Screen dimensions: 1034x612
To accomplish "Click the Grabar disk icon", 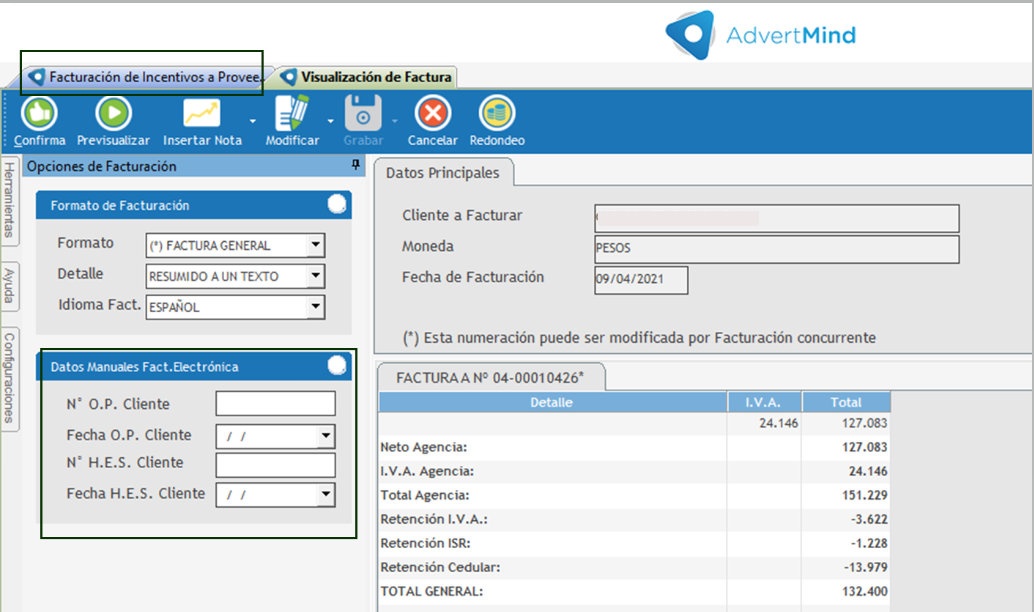I will pyautogui.click(x=363, y=113).
